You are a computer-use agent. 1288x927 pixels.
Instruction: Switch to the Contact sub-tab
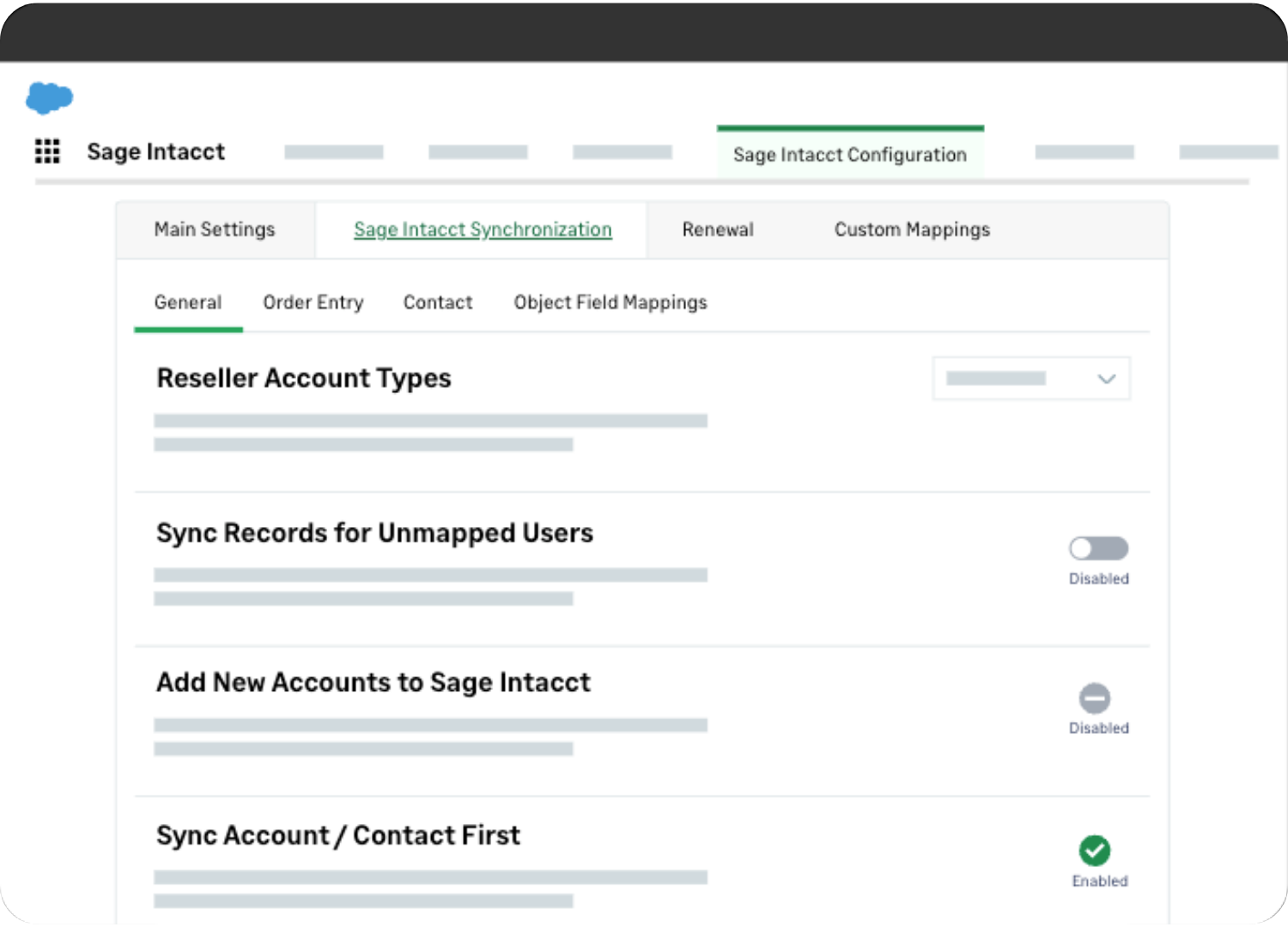tap(438, 302)
